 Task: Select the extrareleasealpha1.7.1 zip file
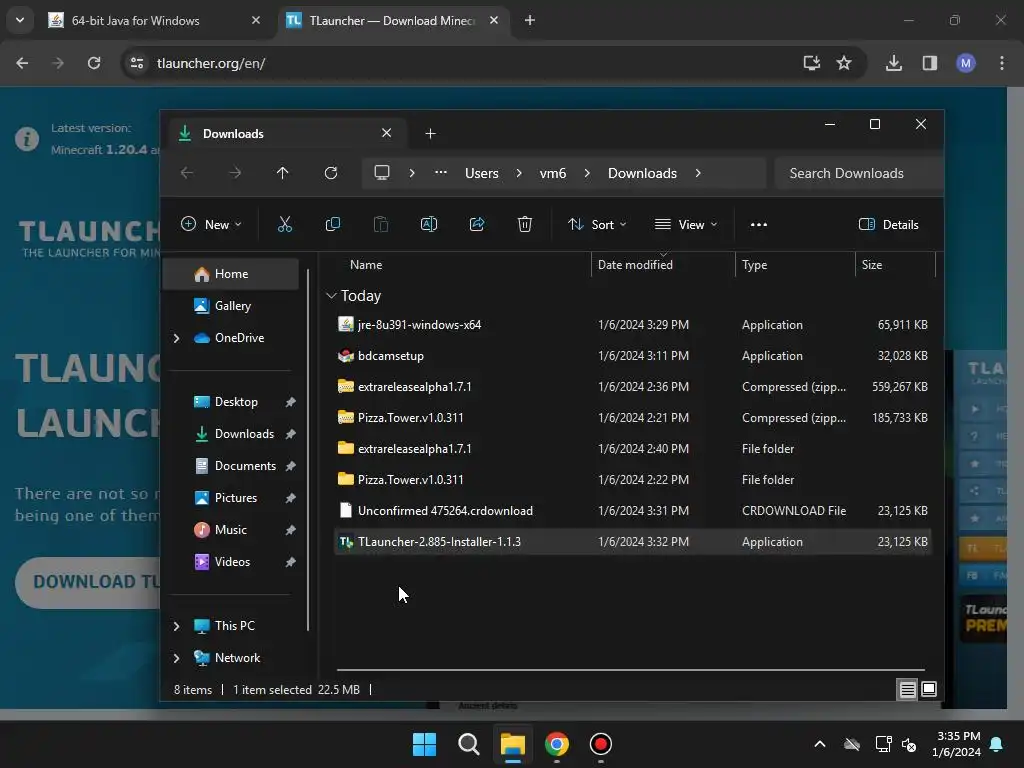point(632,387)
